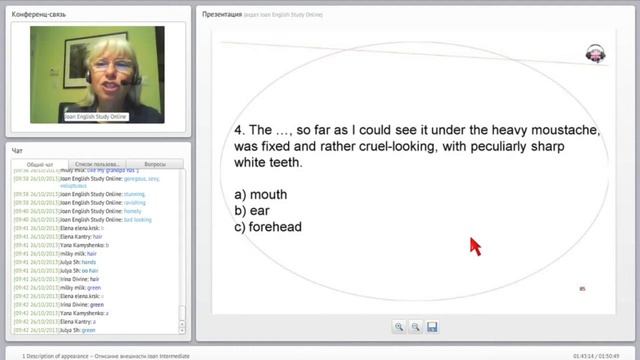Click the small slide number in the slide corner
This screenshot has height=360, width=640.
pyautogui.click(x=582, y=289)
